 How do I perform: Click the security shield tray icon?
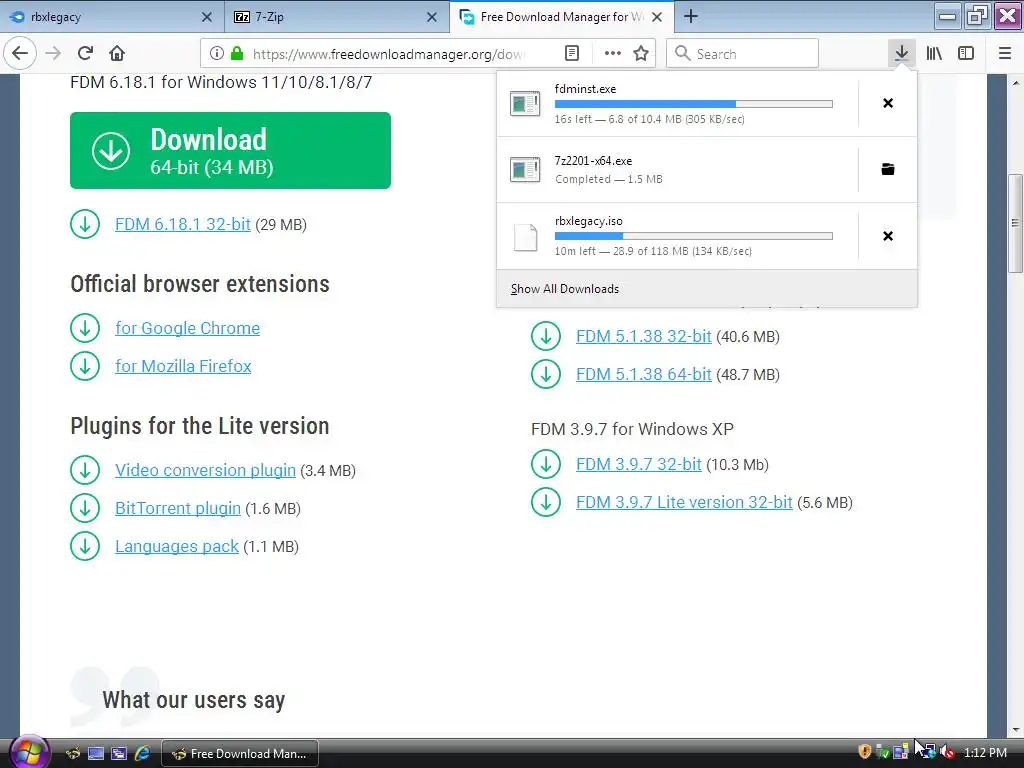coord(865,752)
